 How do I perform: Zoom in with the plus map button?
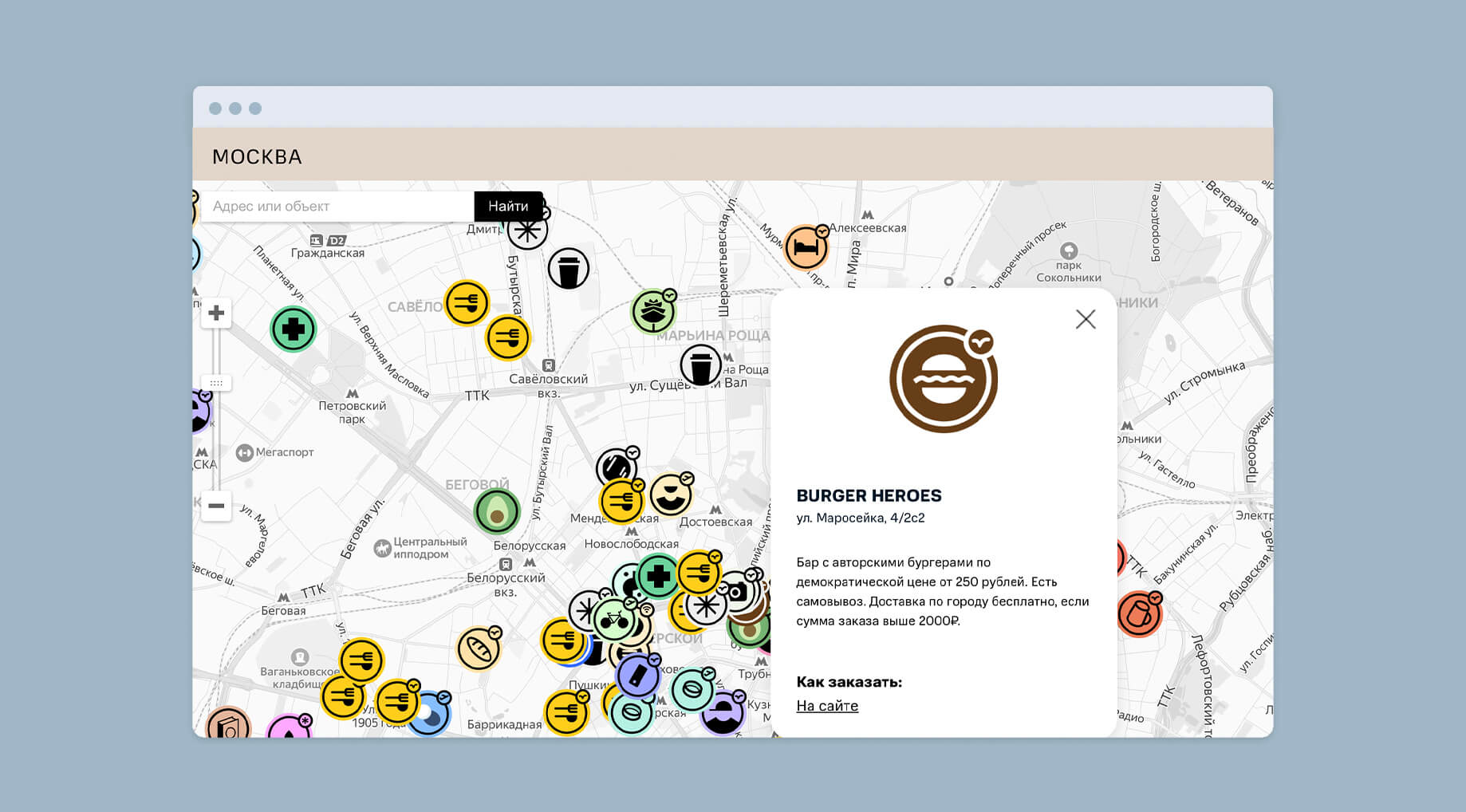click(216, 313)
